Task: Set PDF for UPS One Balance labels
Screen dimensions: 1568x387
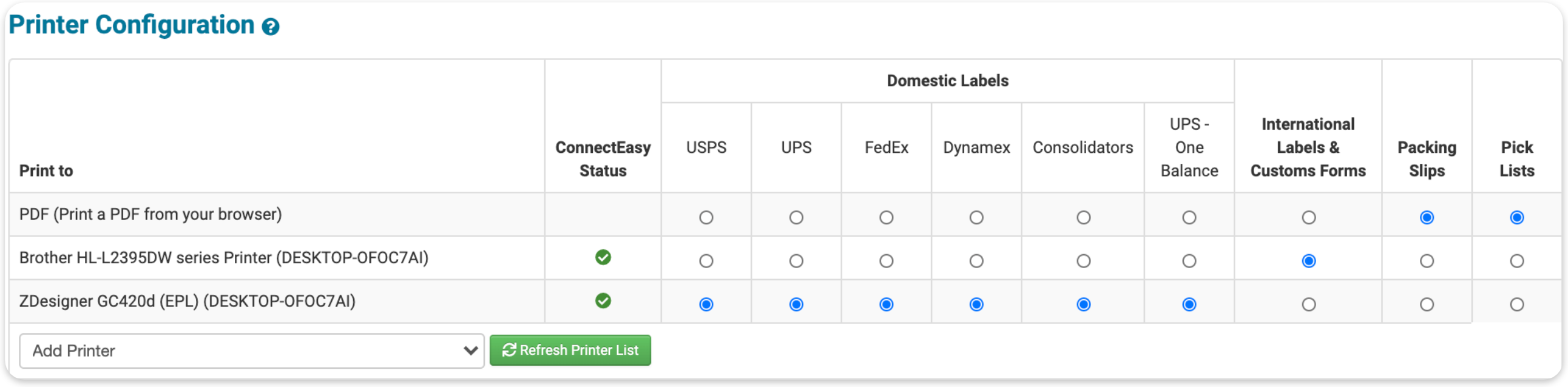Action: click(1189, 217)
